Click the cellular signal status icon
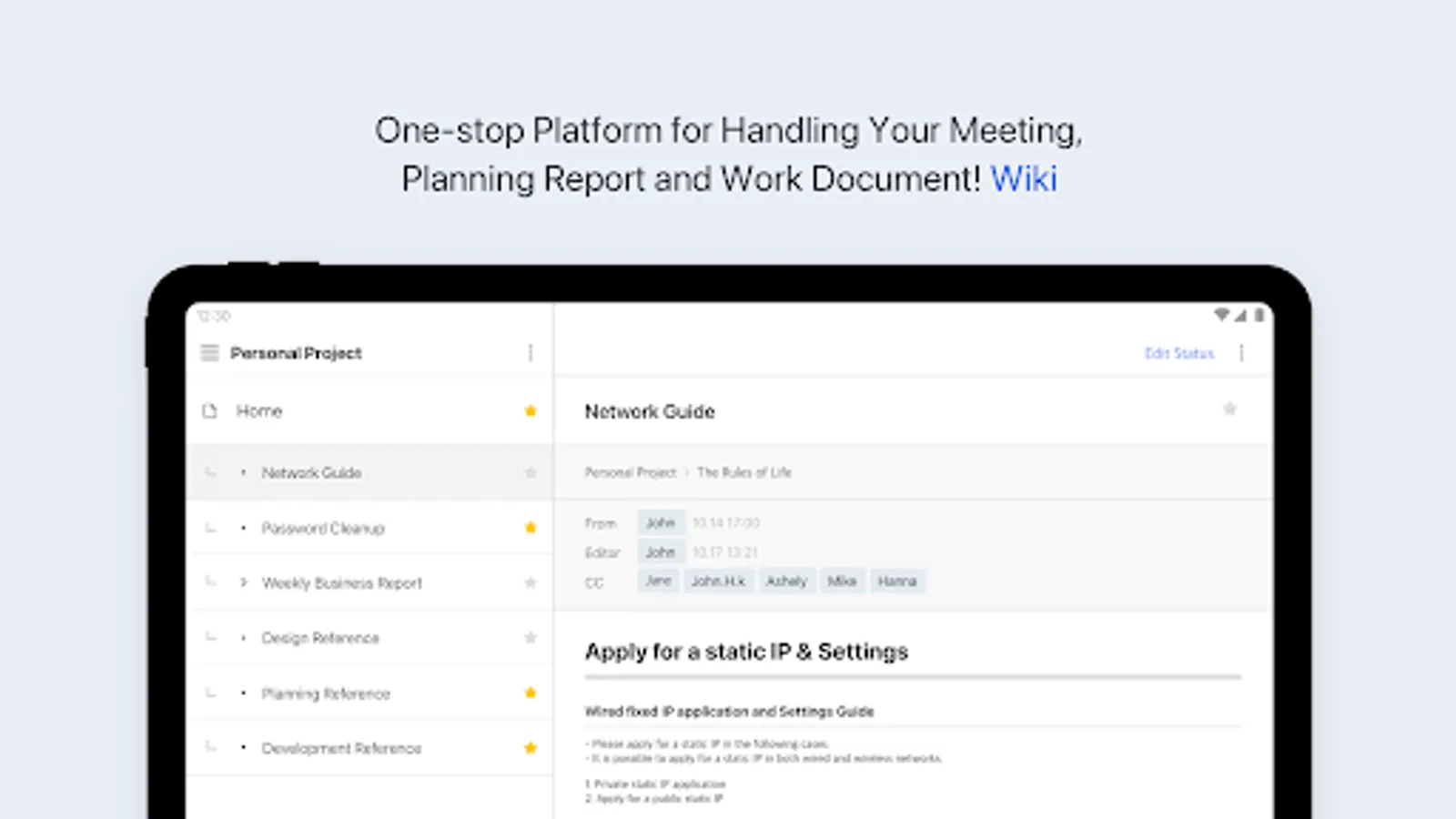The width and height of the screenshot is (1456, 819). (x=1240, y=315)
